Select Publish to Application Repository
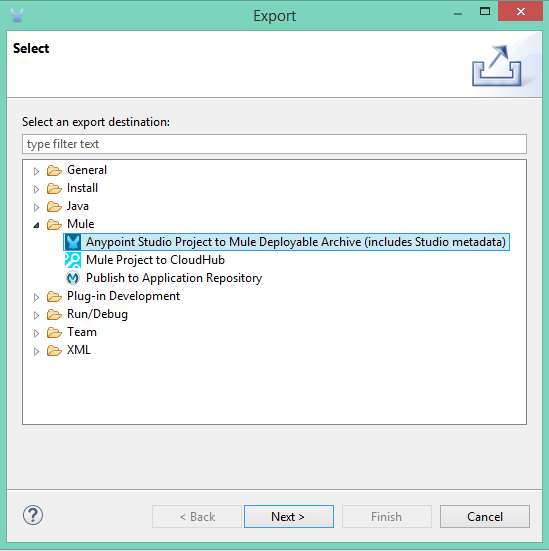The height and width of the screenshot is (551, 549). [174, 278]
